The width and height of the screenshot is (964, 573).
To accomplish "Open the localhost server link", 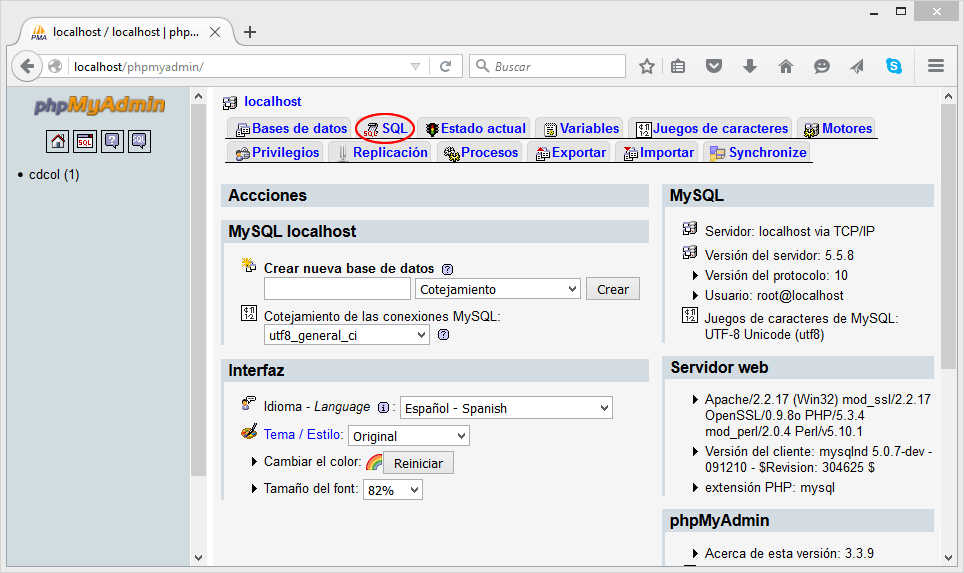I will click(273, 102).
